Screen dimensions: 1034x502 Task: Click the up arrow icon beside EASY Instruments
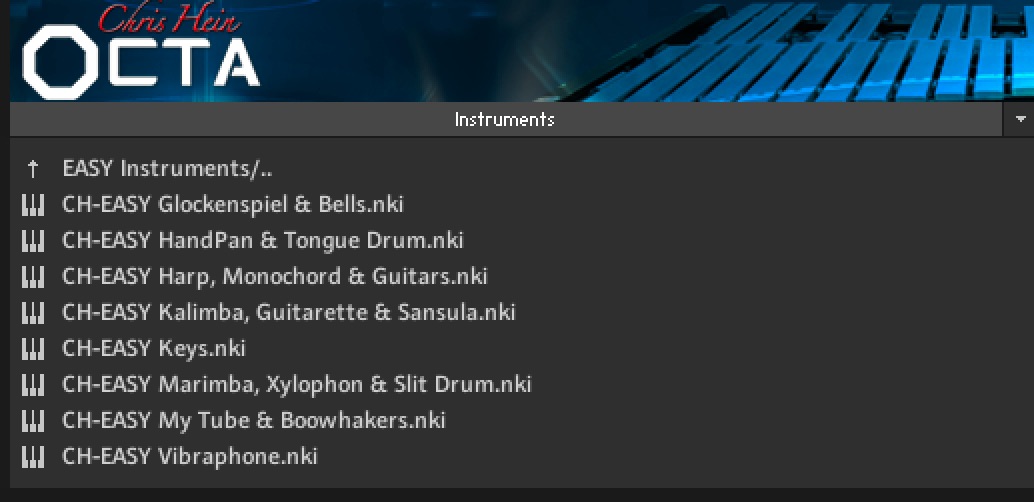[33, 168]
